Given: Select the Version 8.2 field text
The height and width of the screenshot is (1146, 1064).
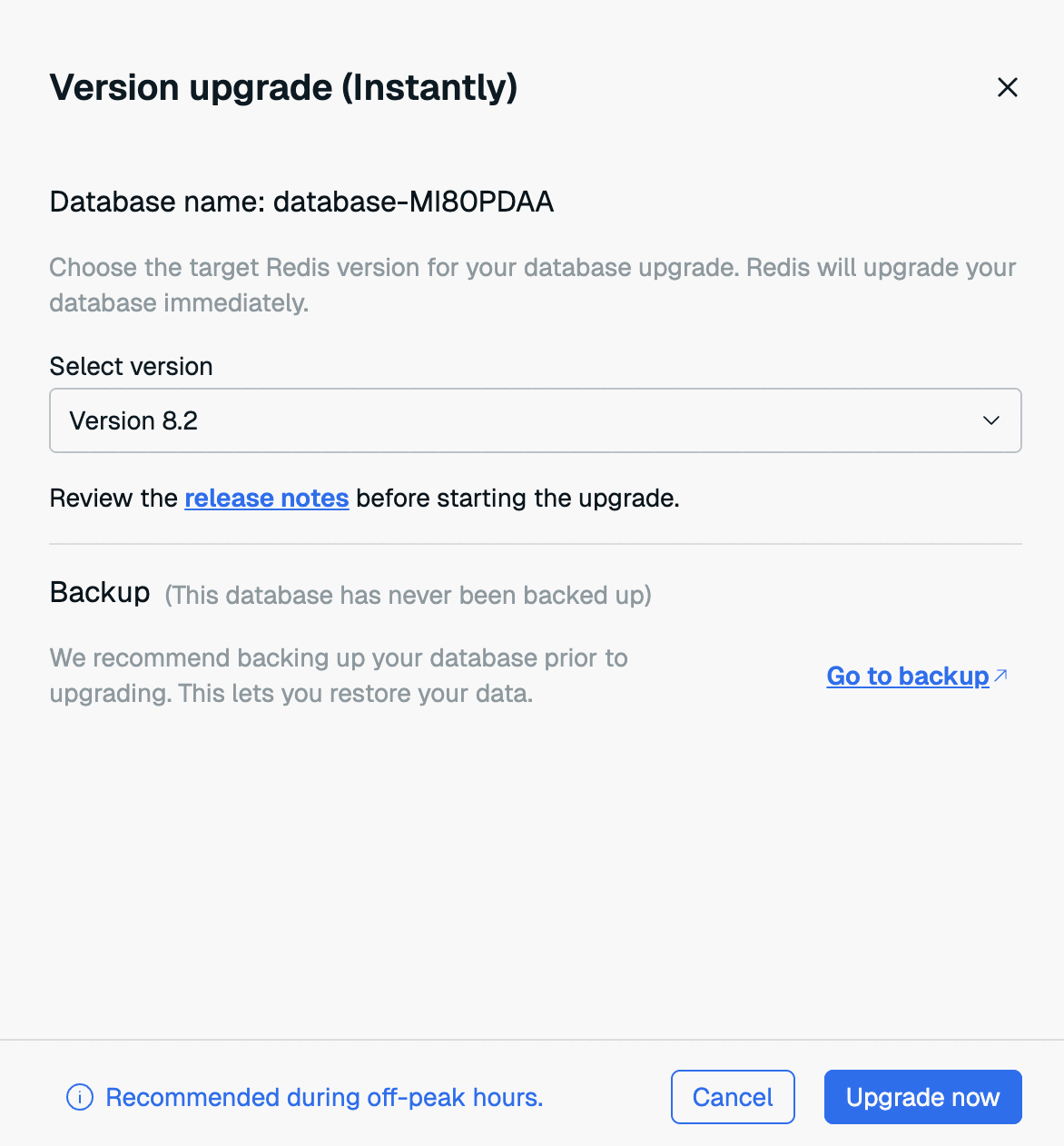Looking at the screenshot, I should (x=133, y=420).
